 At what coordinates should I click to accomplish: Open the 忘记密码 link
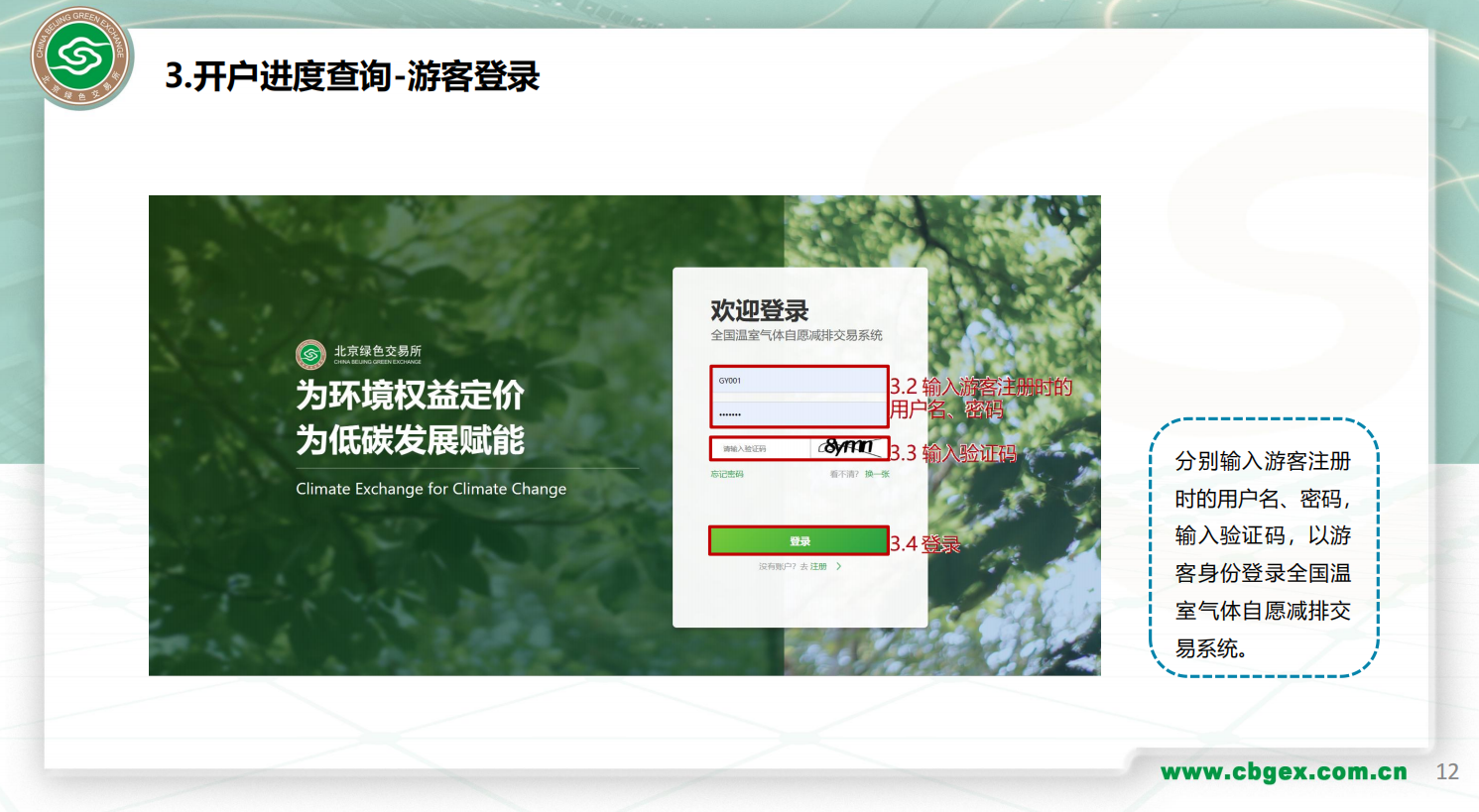[x=727, y=475]
